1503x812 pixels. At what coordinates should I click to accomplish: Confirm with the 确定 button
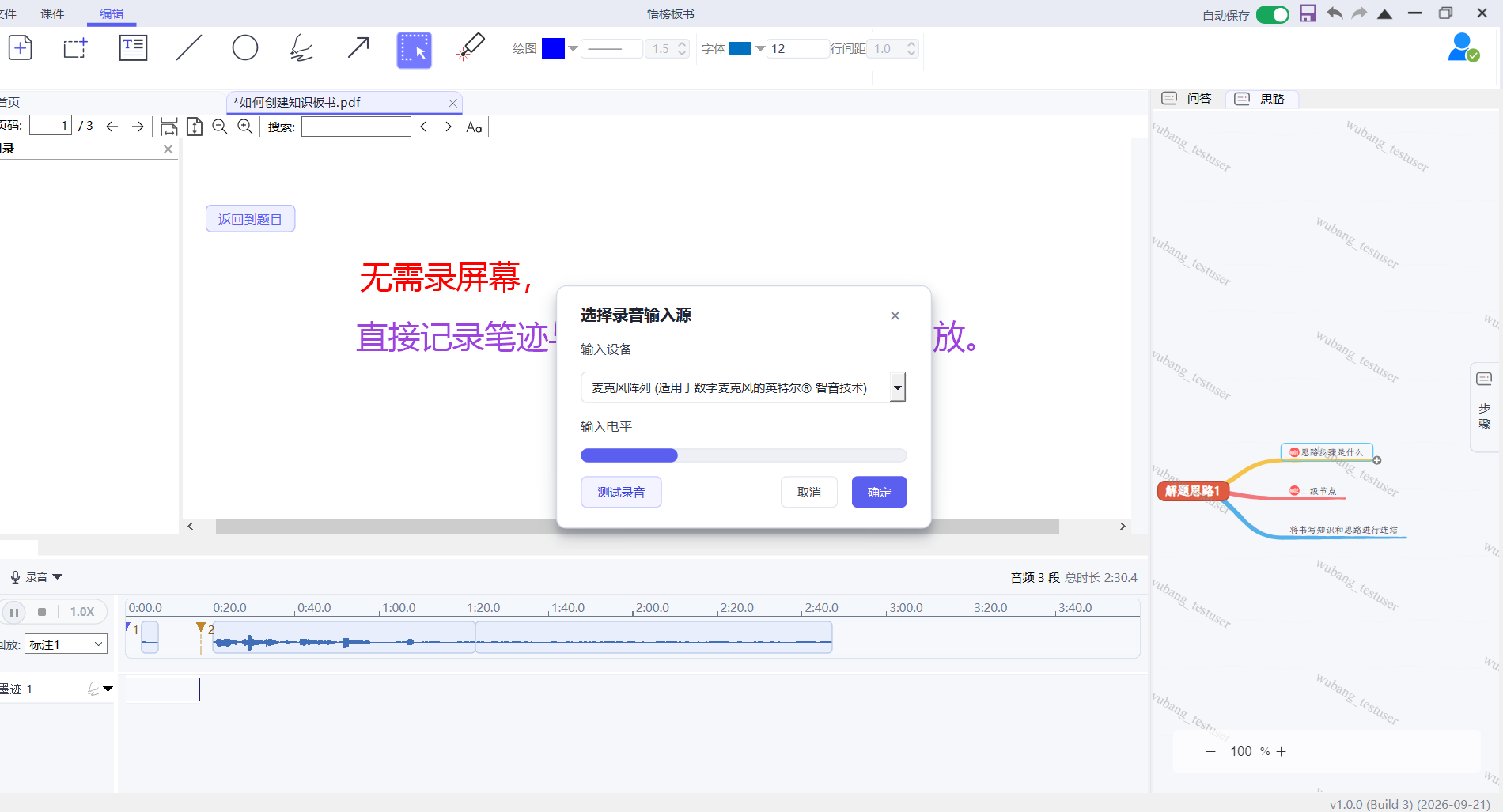pos(879,492)
